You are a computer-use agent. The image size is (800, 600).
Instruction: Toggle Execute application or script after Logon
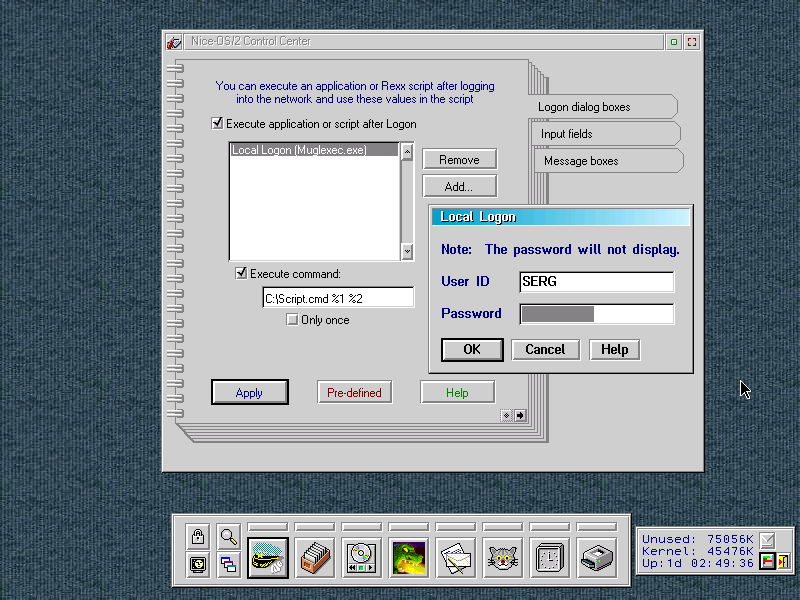pos(217,123)
